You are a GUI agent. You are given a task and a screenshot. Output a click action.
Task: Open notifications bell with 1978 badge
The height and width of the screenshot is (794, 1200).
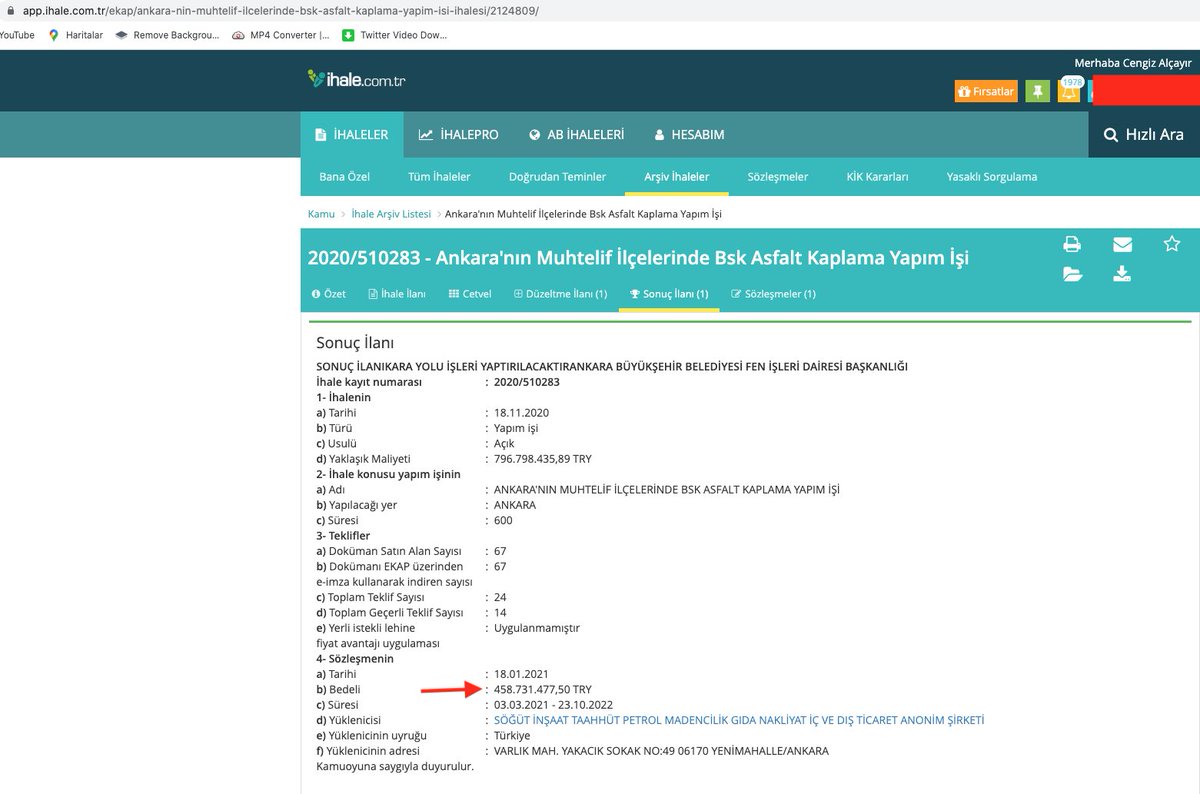pyautogui.click(x=1070, y=91)
